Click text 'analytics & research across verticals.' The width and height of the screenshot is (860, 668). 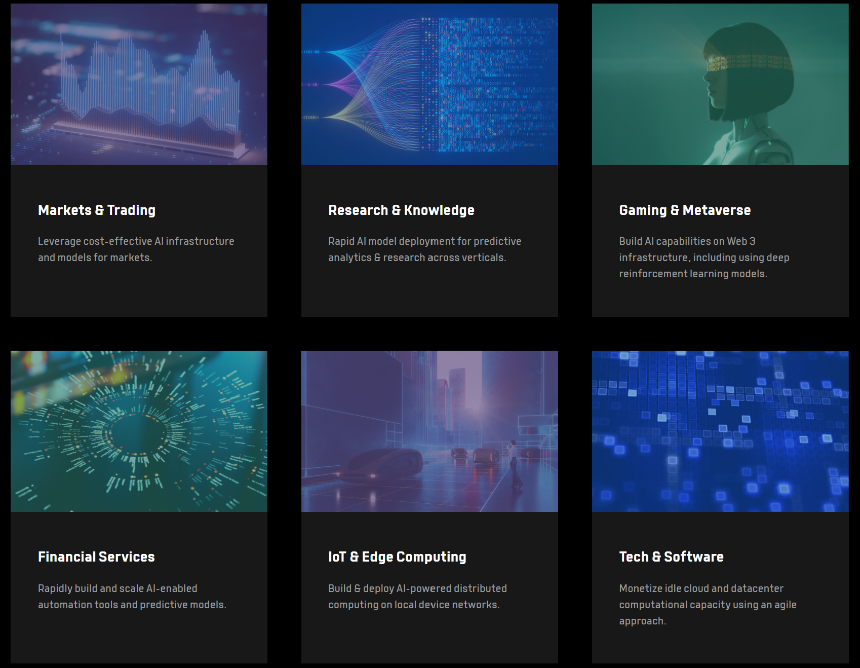pyautogui.click(x=417, y=257)
